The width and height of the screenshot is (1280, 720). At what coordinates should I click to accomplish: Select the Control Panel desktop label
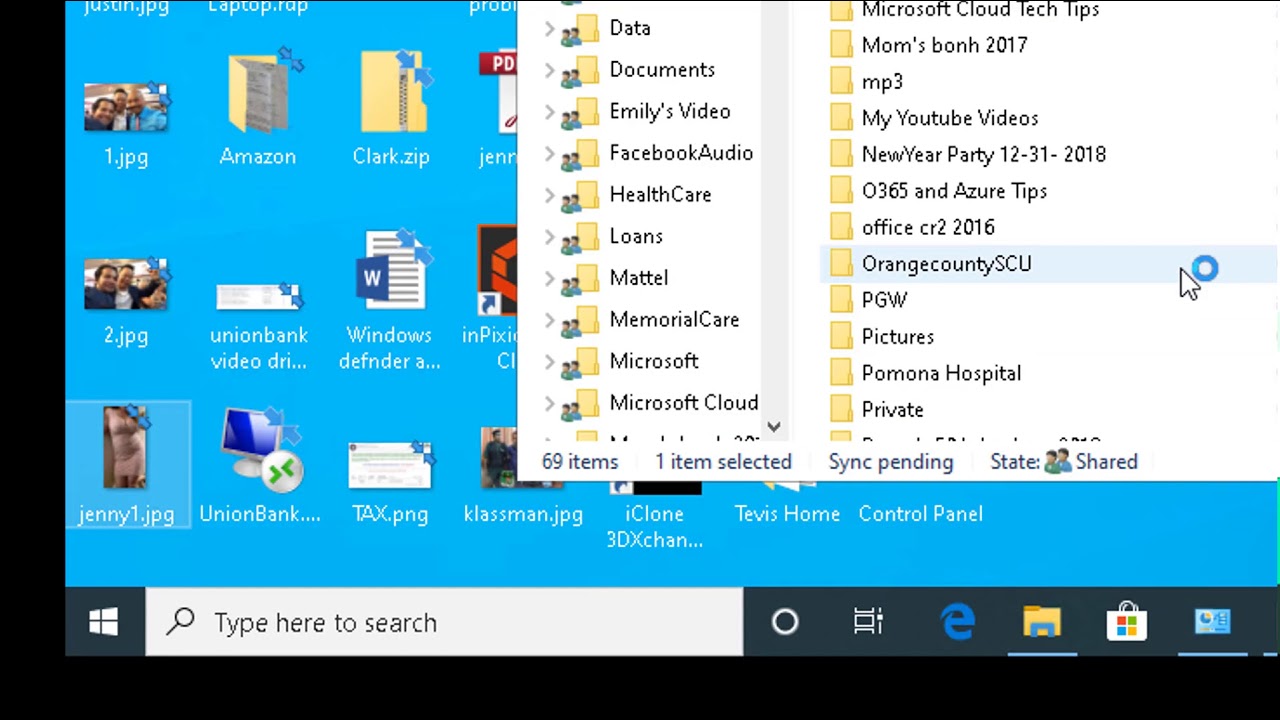click(x=921, y=514)
